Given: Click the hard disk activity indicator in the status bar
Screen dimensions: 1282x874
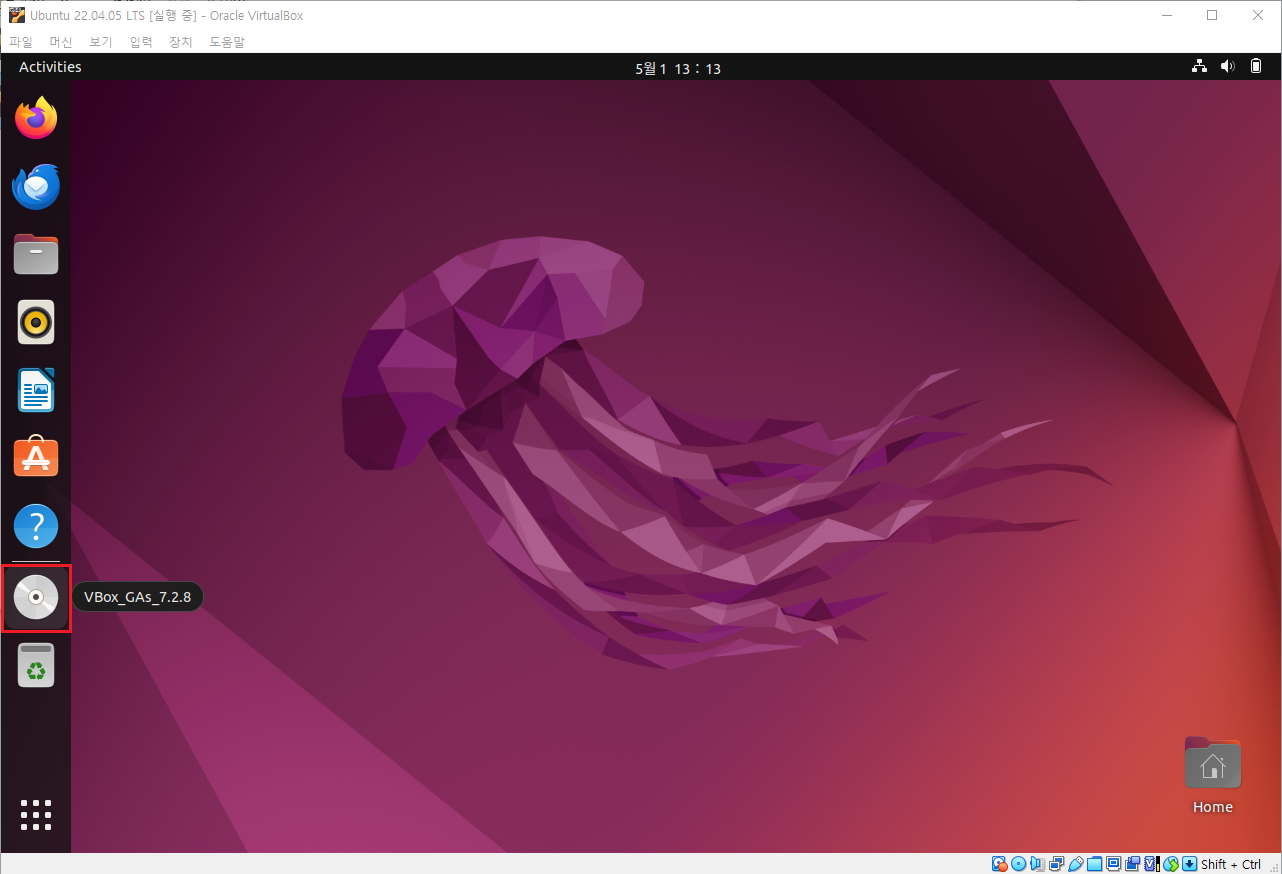Looking at the screenshot, I should (x=999, y=864).
